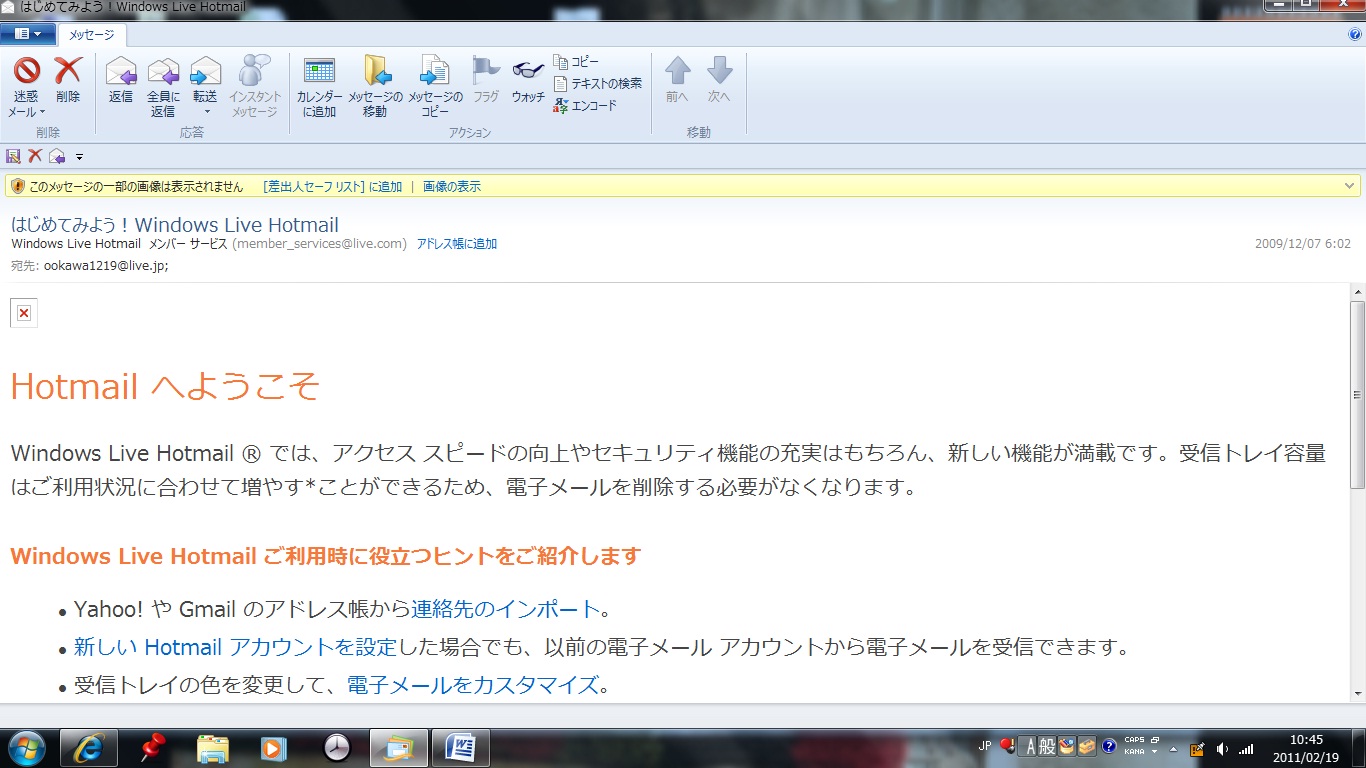
Task: Click network signal tray icon
Action: coord(1246,748)
